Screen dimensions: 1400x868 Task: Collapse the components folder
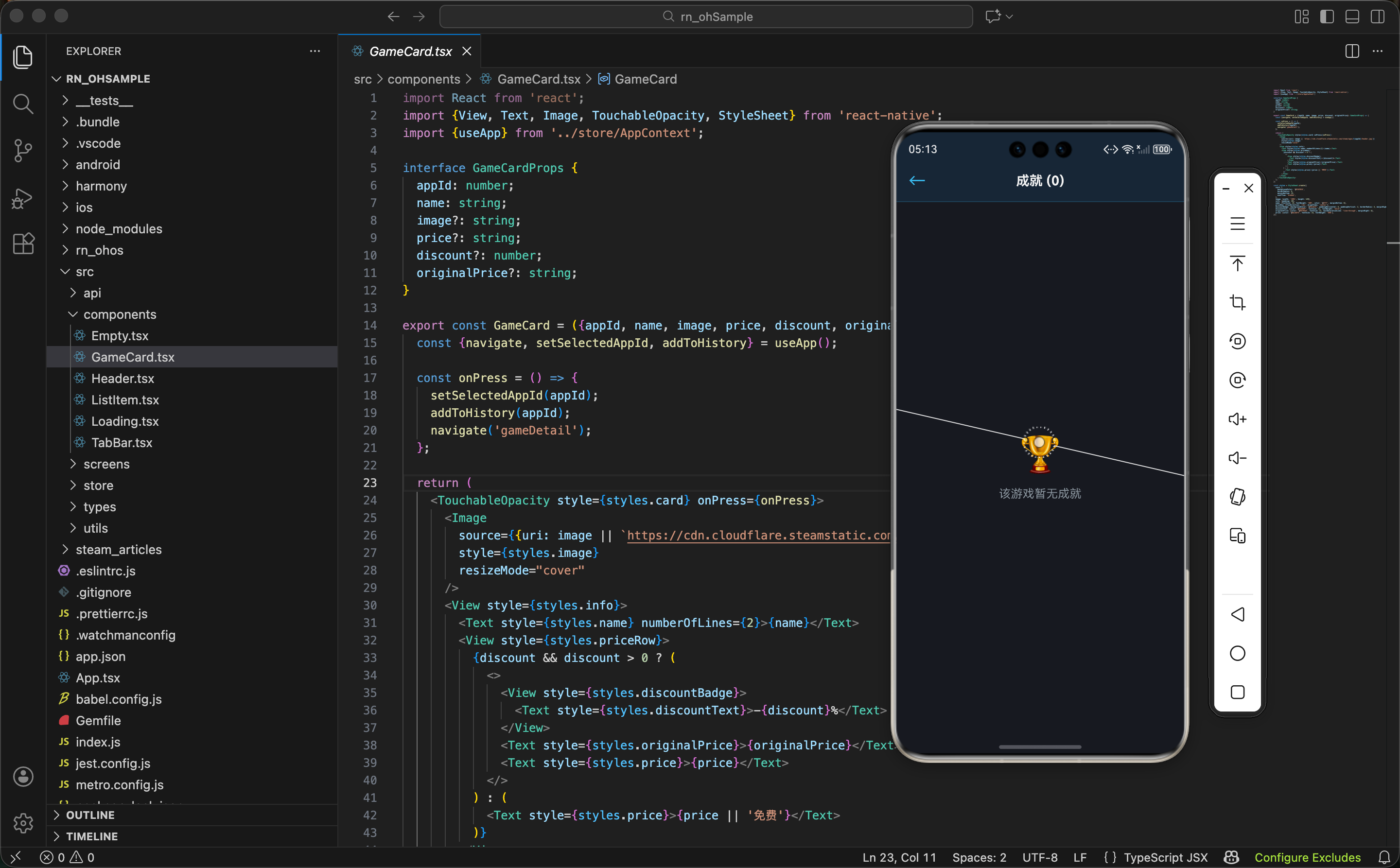tap(120, 314)
